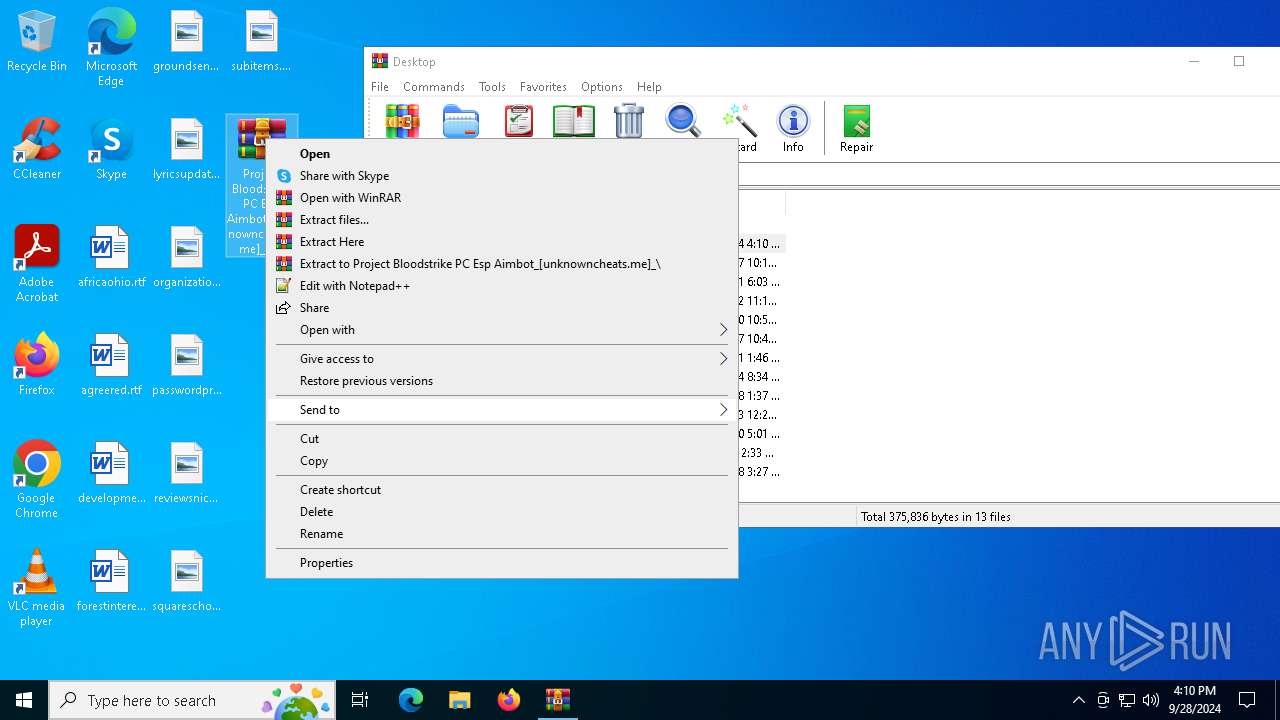This screenshot has width=1280, height=720.
Task: Click WinRAR Extract To folder icon
Action: click(x=461, y=121)
